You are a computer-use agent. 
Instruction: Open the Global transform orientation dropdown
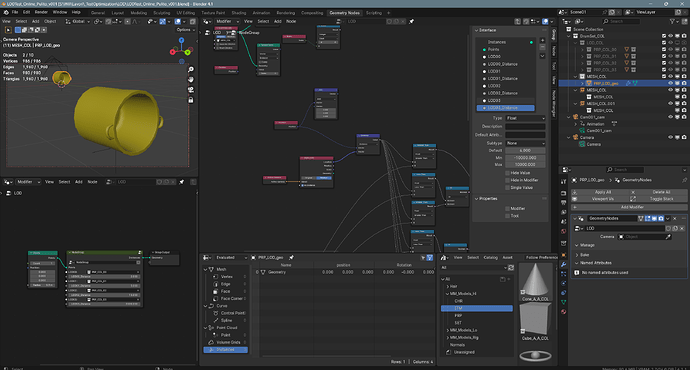[x=78, y=21]
